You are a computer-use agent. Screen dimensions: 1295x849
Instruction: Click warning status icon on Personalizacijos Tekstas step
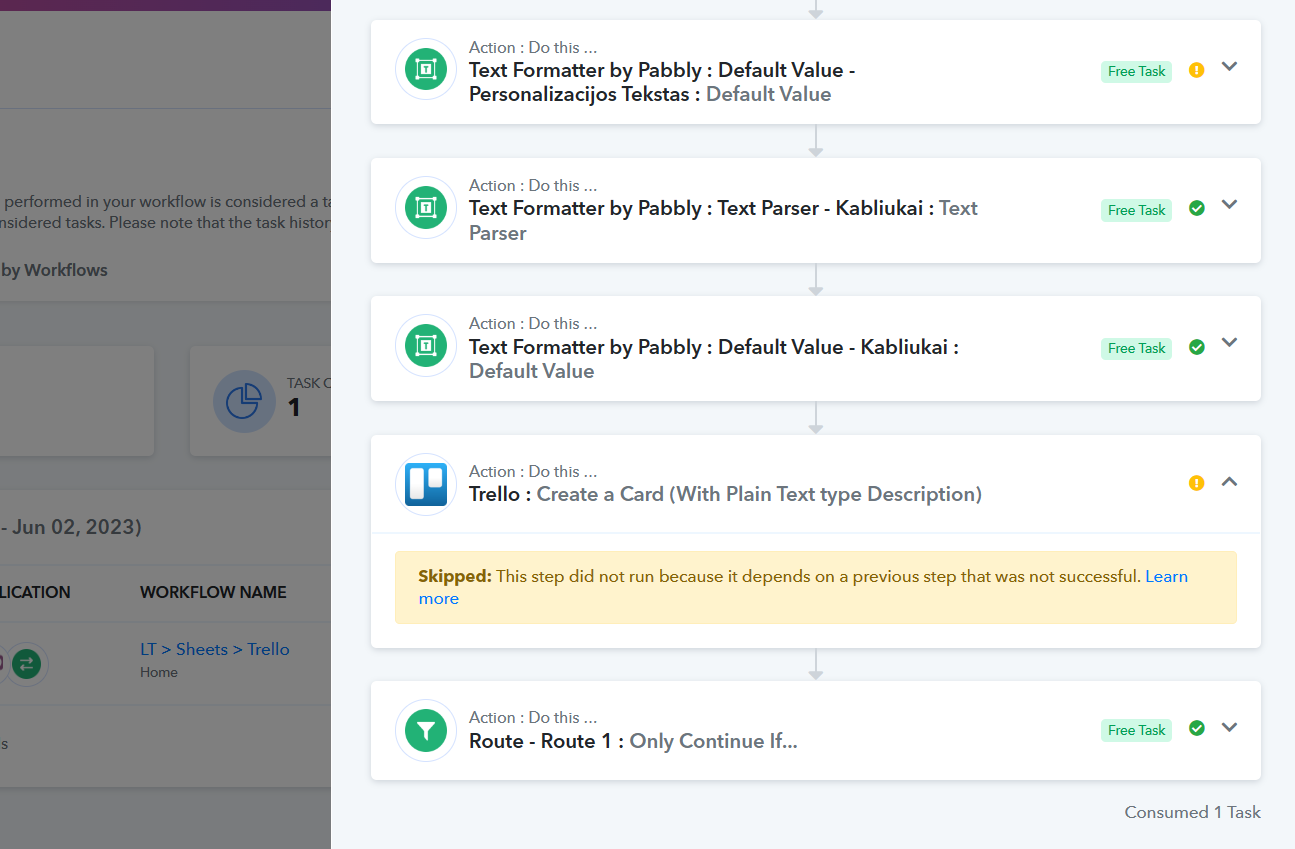(1197, 70)
